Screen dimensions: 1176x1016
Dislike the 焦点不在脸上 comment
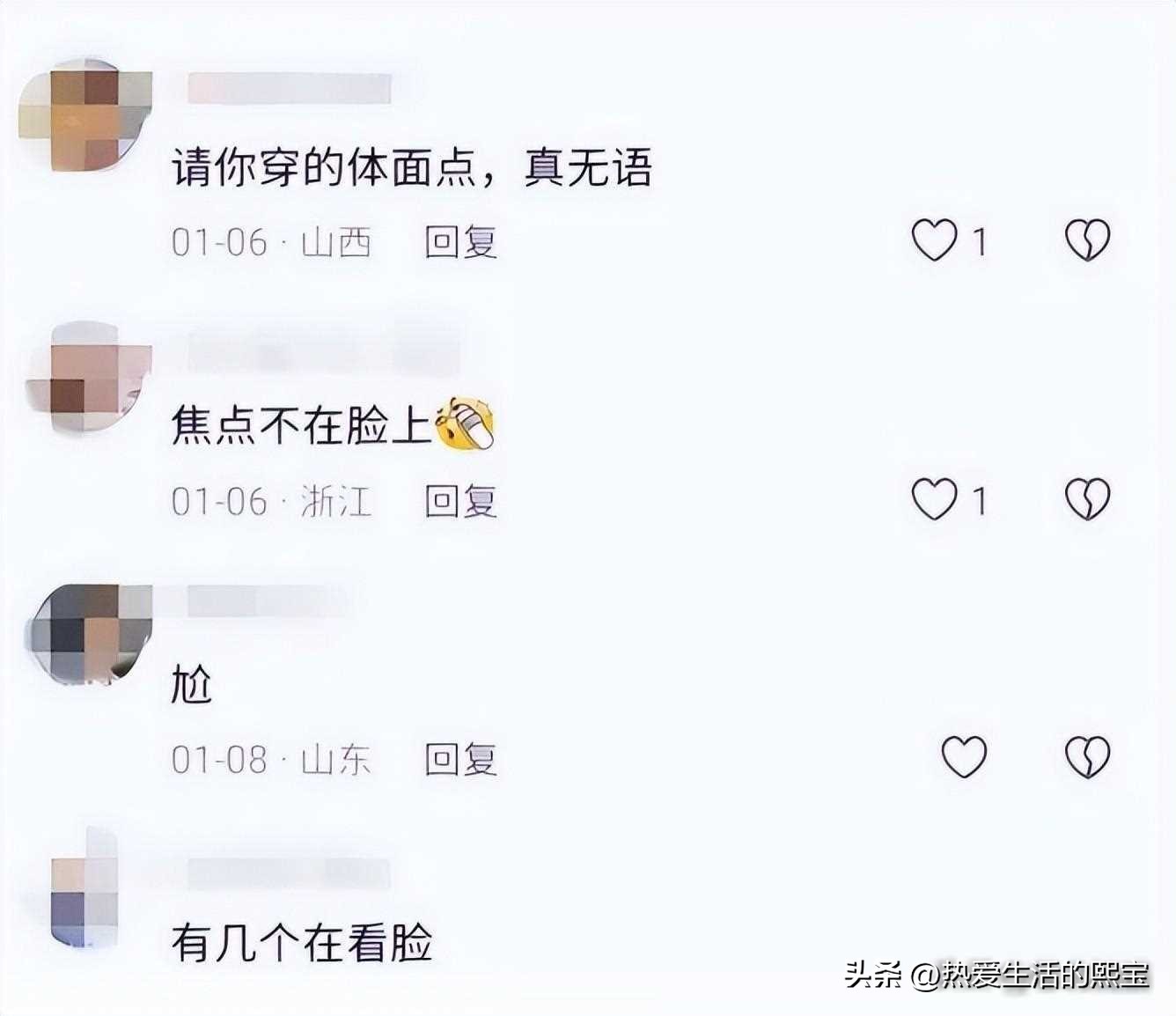click(x=1088, y=499)
